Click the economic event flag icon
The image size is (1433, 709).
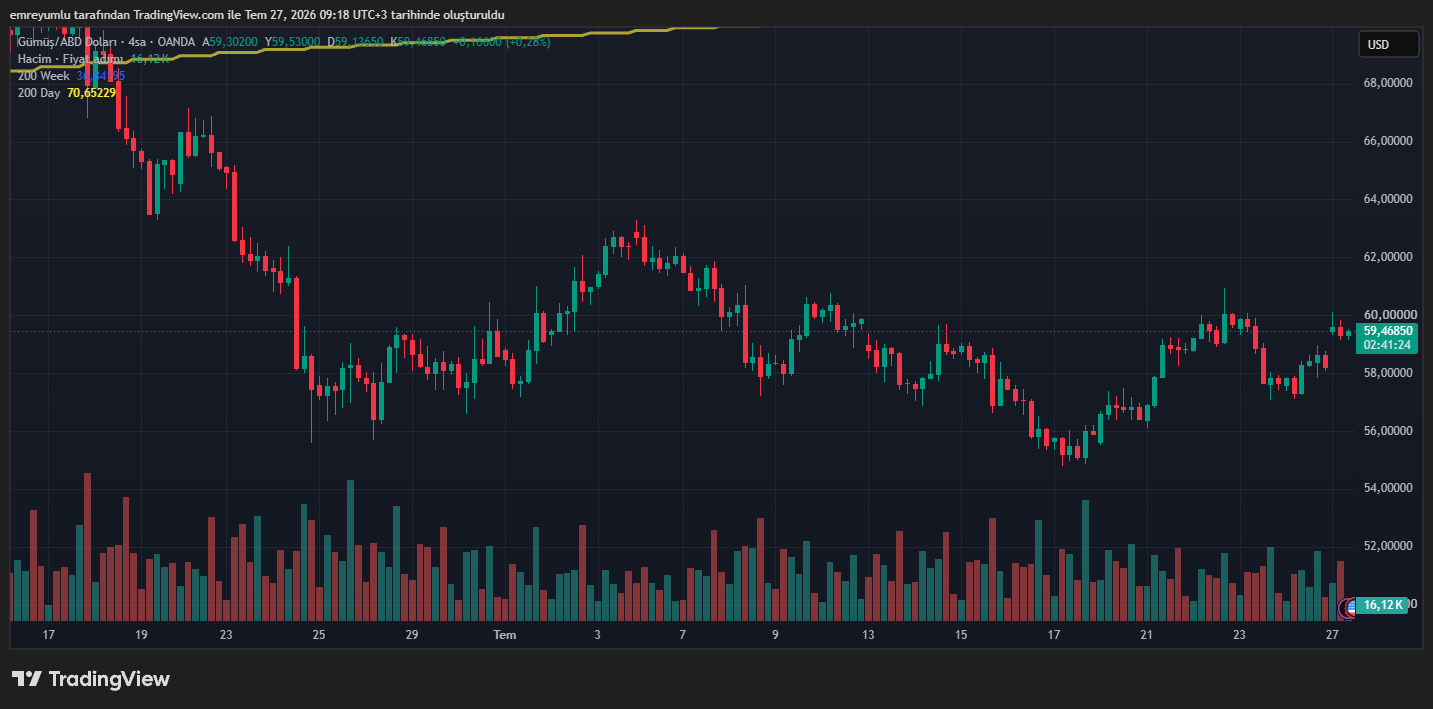1350,606
